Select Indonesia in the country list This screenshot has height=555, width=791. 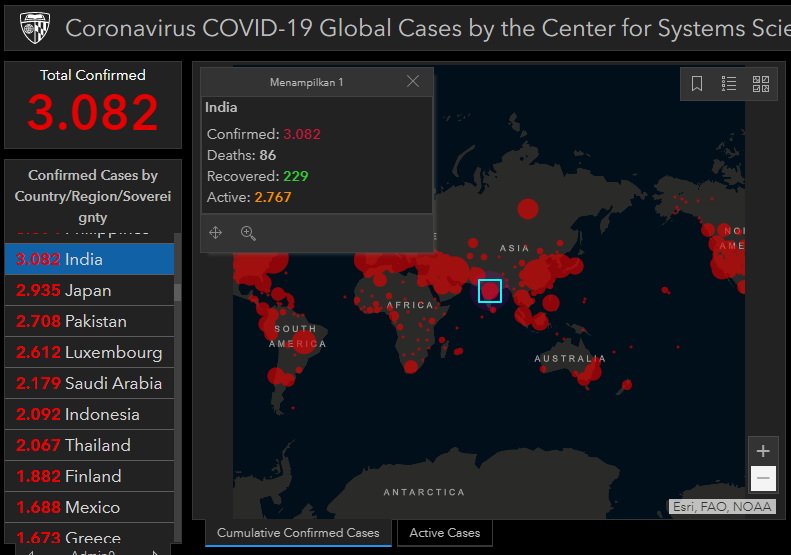pyautogui.click(x=89, y=414)
